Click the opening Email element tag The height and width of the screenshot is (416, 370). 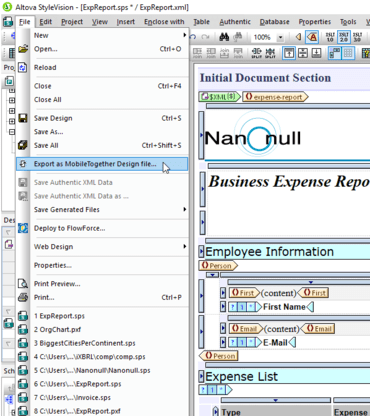(x=246, y=329)
